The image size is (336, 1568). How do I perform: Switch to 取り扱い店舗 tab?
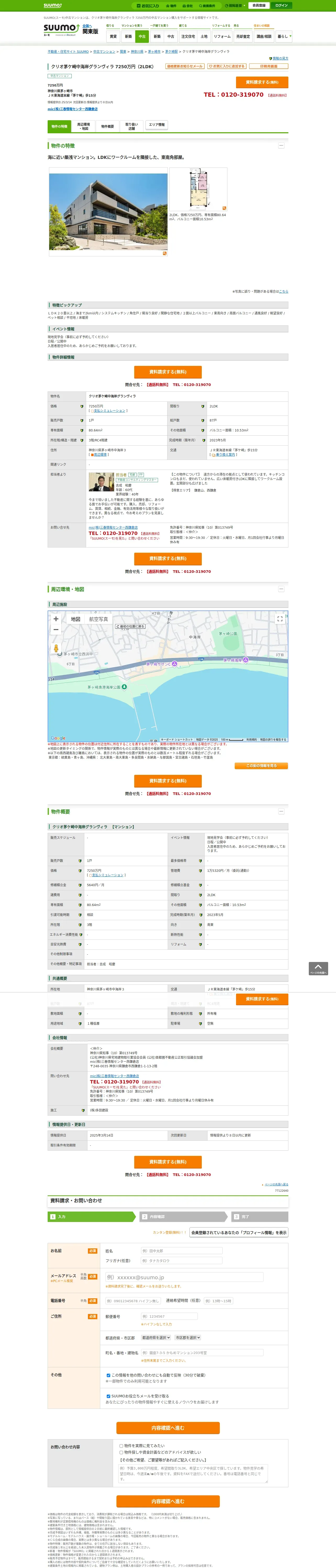pyautogui.click(x=132, y=126)
